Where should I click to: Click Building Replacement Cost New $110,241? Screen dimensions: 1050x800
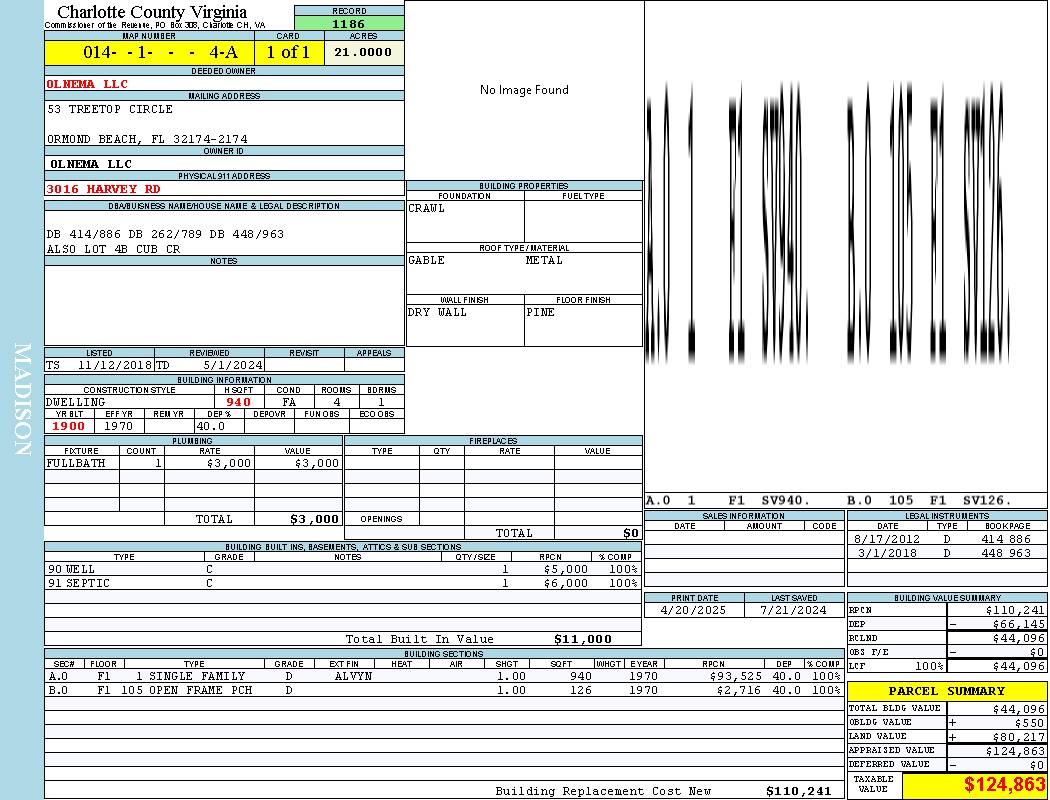(799, 791)
